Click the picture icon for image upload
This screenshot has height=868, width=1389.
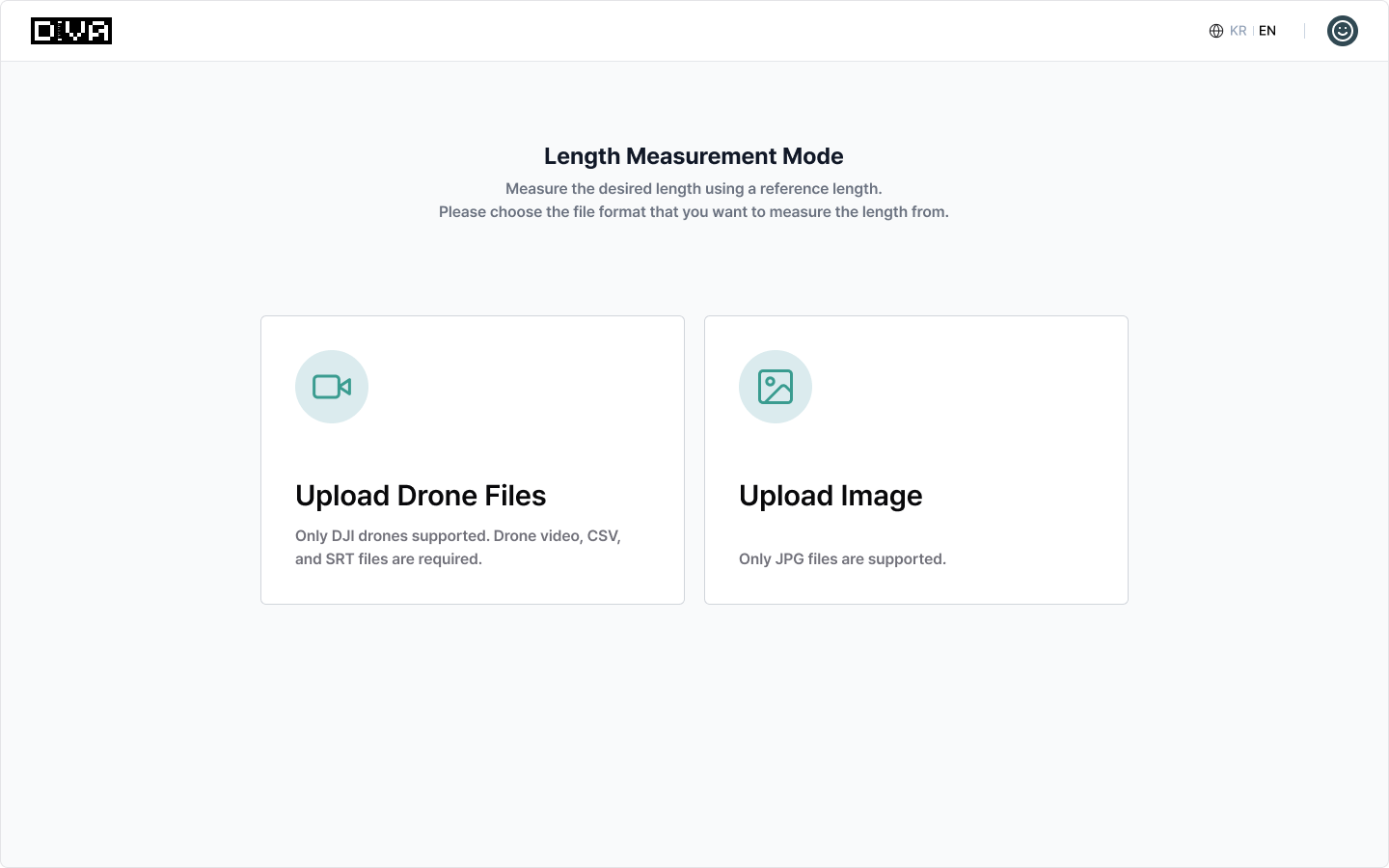(x=776, y=387)
